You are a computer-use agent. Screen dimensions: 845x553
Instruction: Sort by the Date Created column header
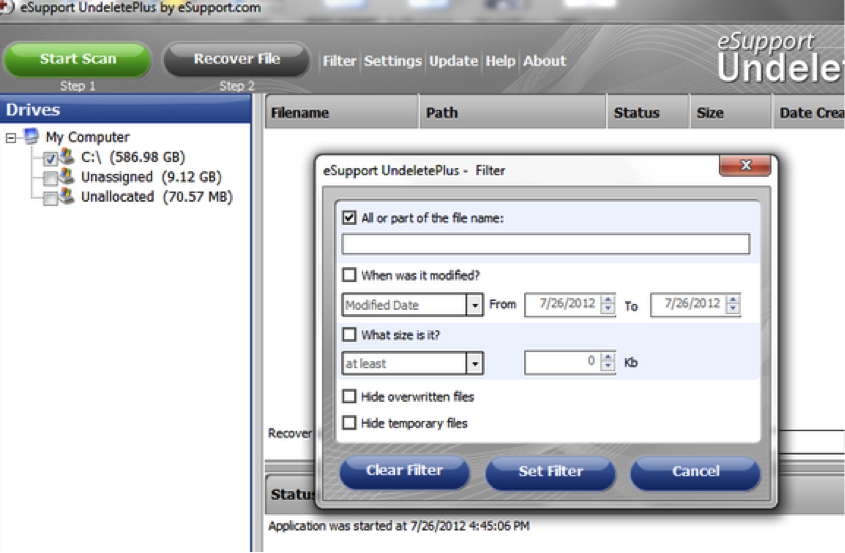pos(808,112)
